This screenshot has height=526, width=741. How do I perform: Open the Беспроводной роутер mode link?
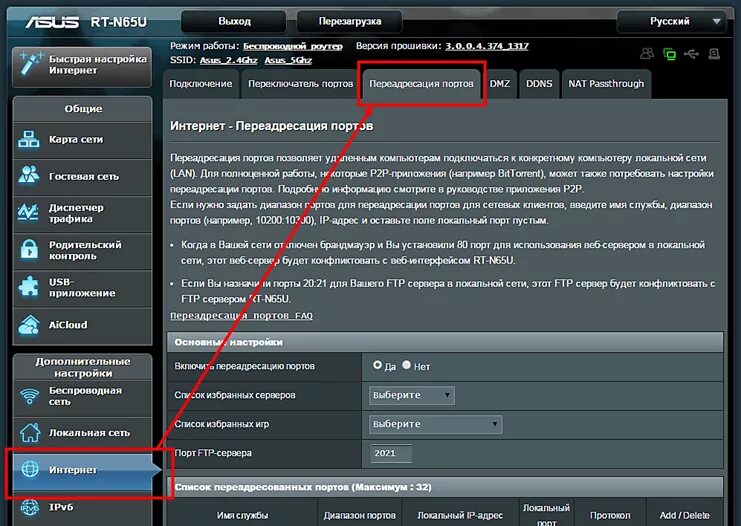click(293, 46)
